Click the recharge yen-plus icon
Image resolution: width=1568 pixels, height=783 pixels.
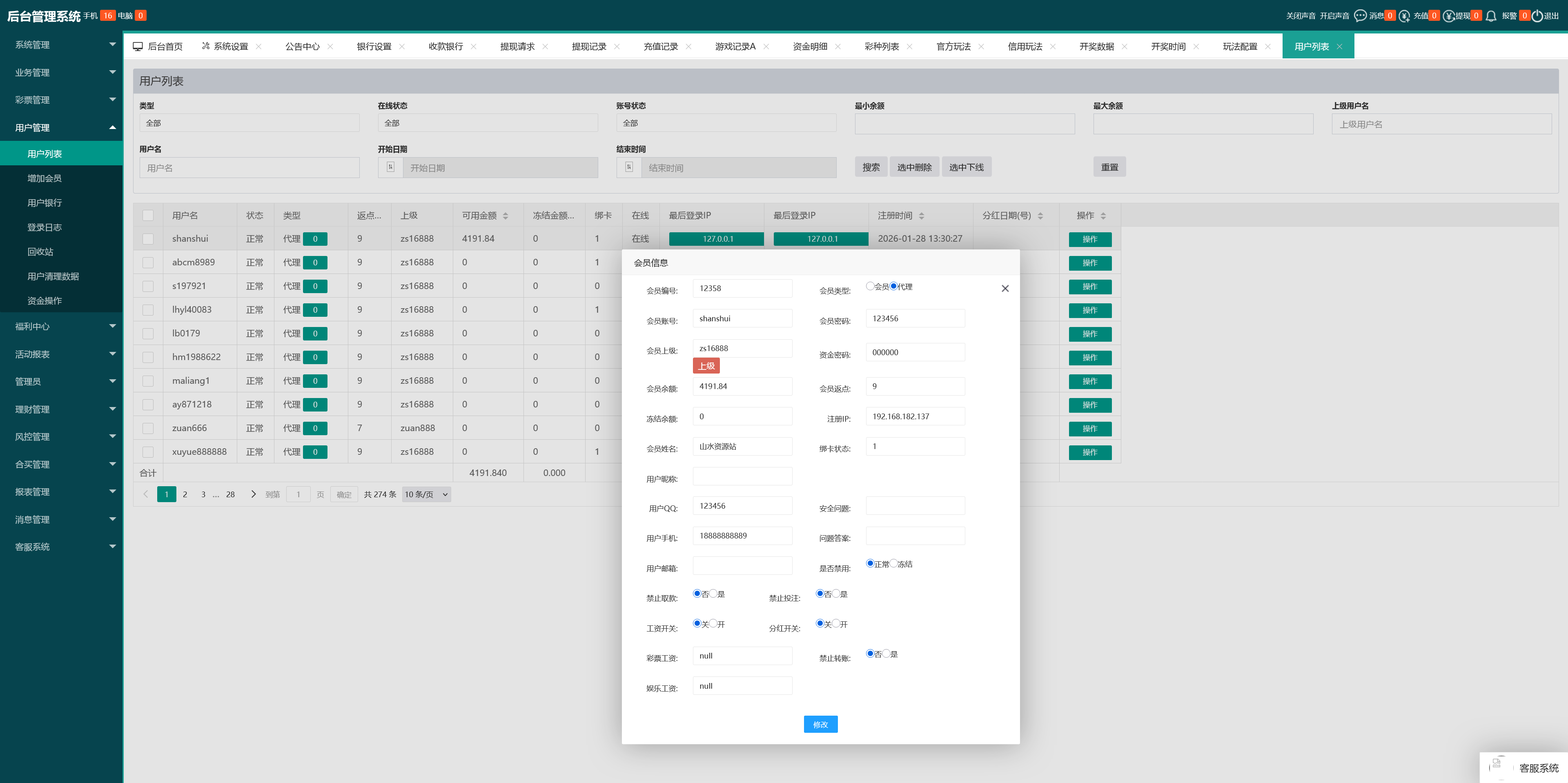pos(1404,16)
